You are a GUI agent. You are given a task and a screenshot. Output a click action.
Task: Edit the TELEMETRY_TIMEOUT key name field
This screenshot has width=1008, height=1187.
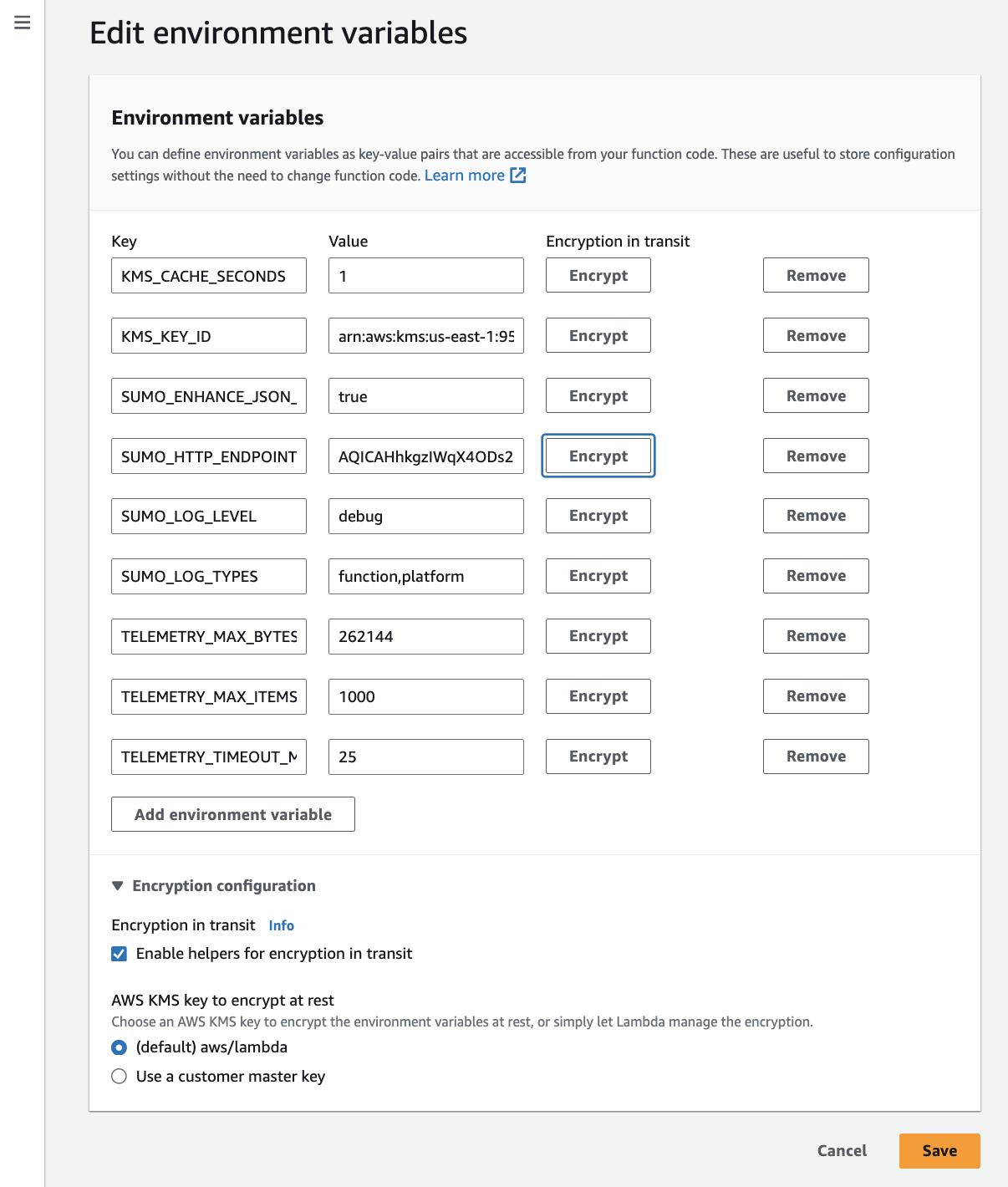(208, 757)
